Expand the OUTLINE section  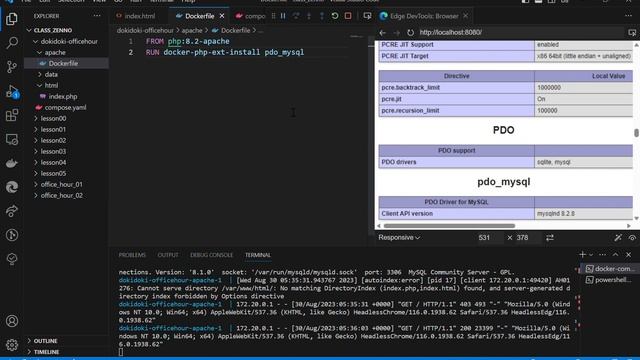click(x=45, y=341)
